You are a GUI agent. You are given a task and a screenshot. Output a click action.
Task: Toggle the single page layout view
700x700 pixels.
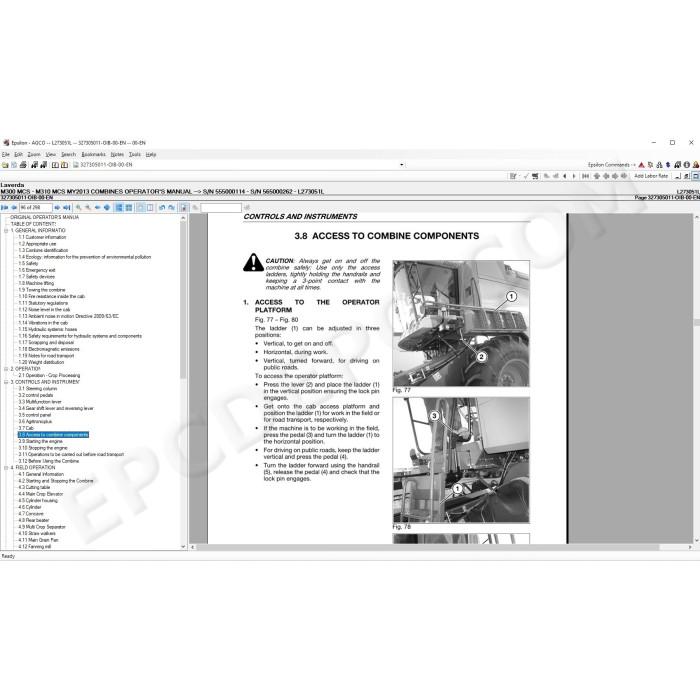point(141,208)
